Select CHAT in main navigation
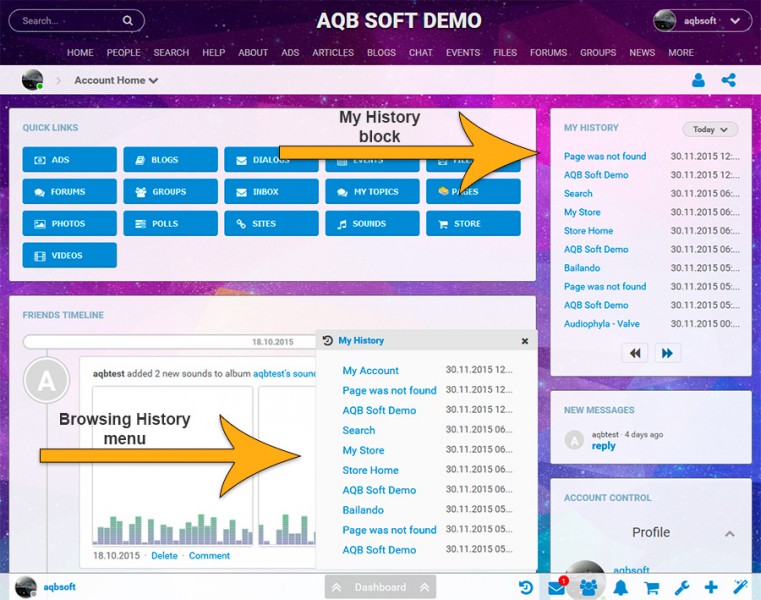Screen dimensions: 761x600 (420, 52)
